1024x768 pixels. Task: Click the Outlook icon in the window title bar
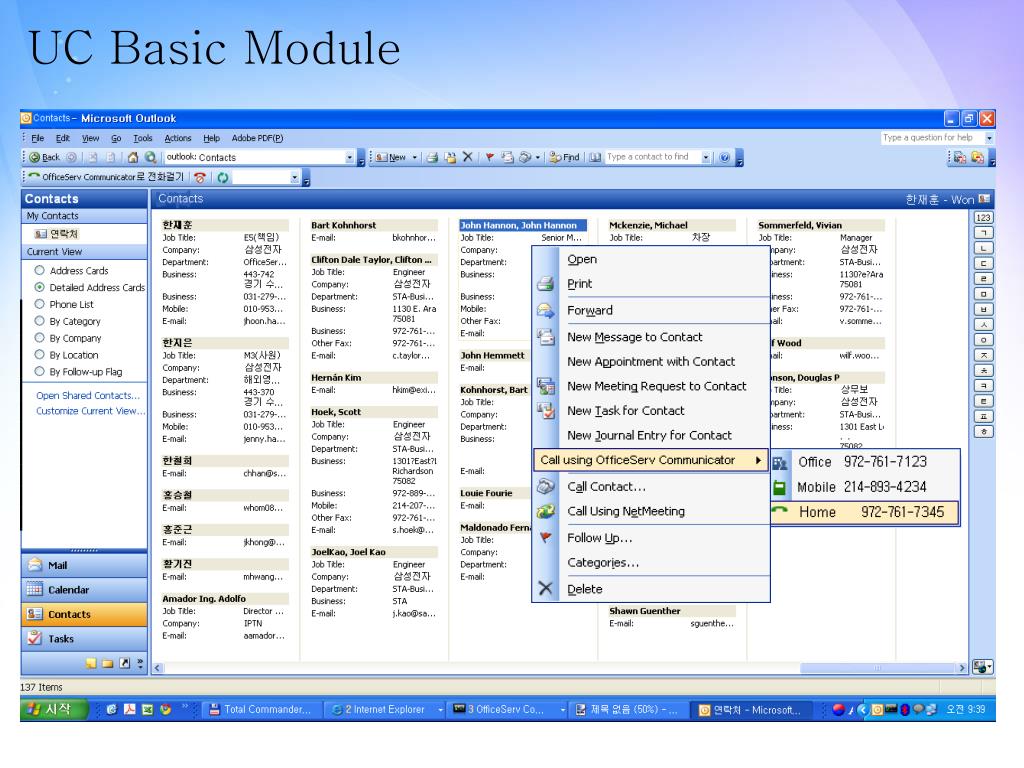pyautogui.click(x=26, y=118)
